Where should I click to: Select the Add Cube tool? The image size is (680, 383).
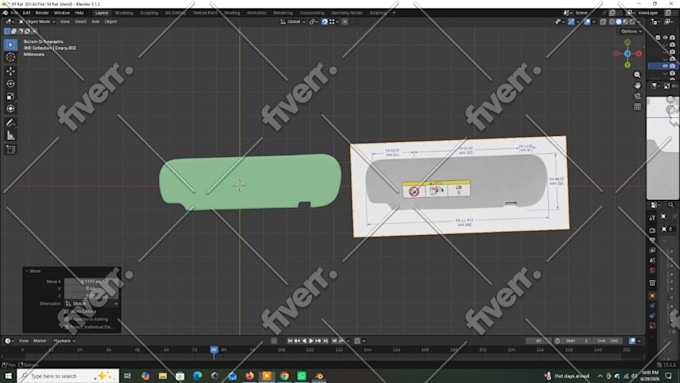click(10, 150)
